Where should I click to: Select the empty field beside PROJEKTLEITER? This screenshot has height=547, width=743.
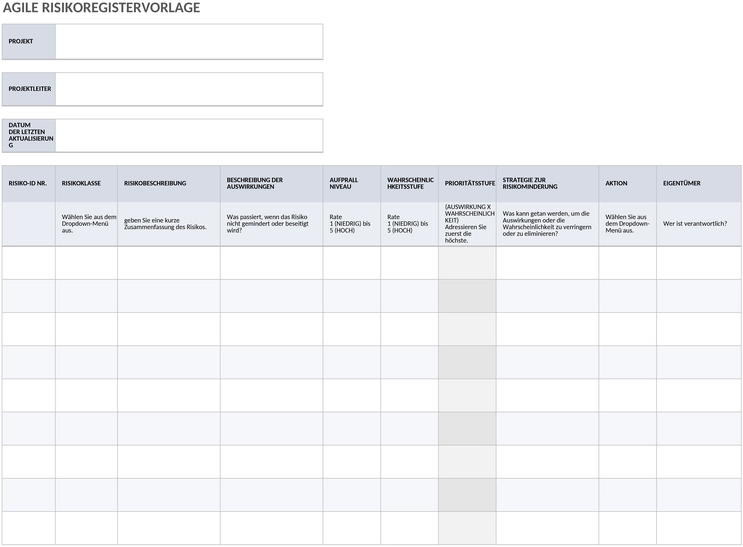click(x=189, y=89)
